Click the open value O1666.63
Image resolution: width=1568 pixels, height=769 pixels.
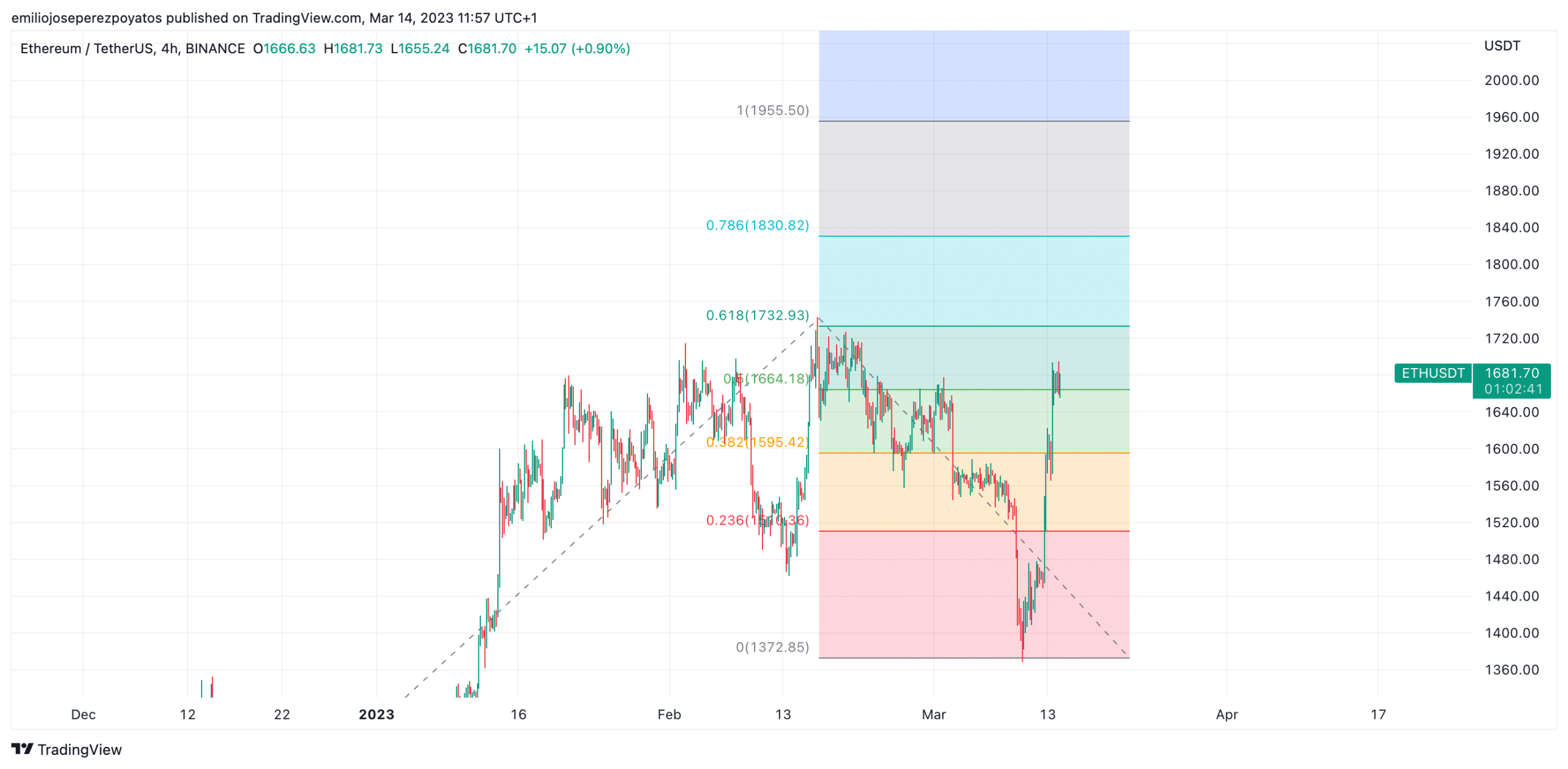(x=284, y=48)
